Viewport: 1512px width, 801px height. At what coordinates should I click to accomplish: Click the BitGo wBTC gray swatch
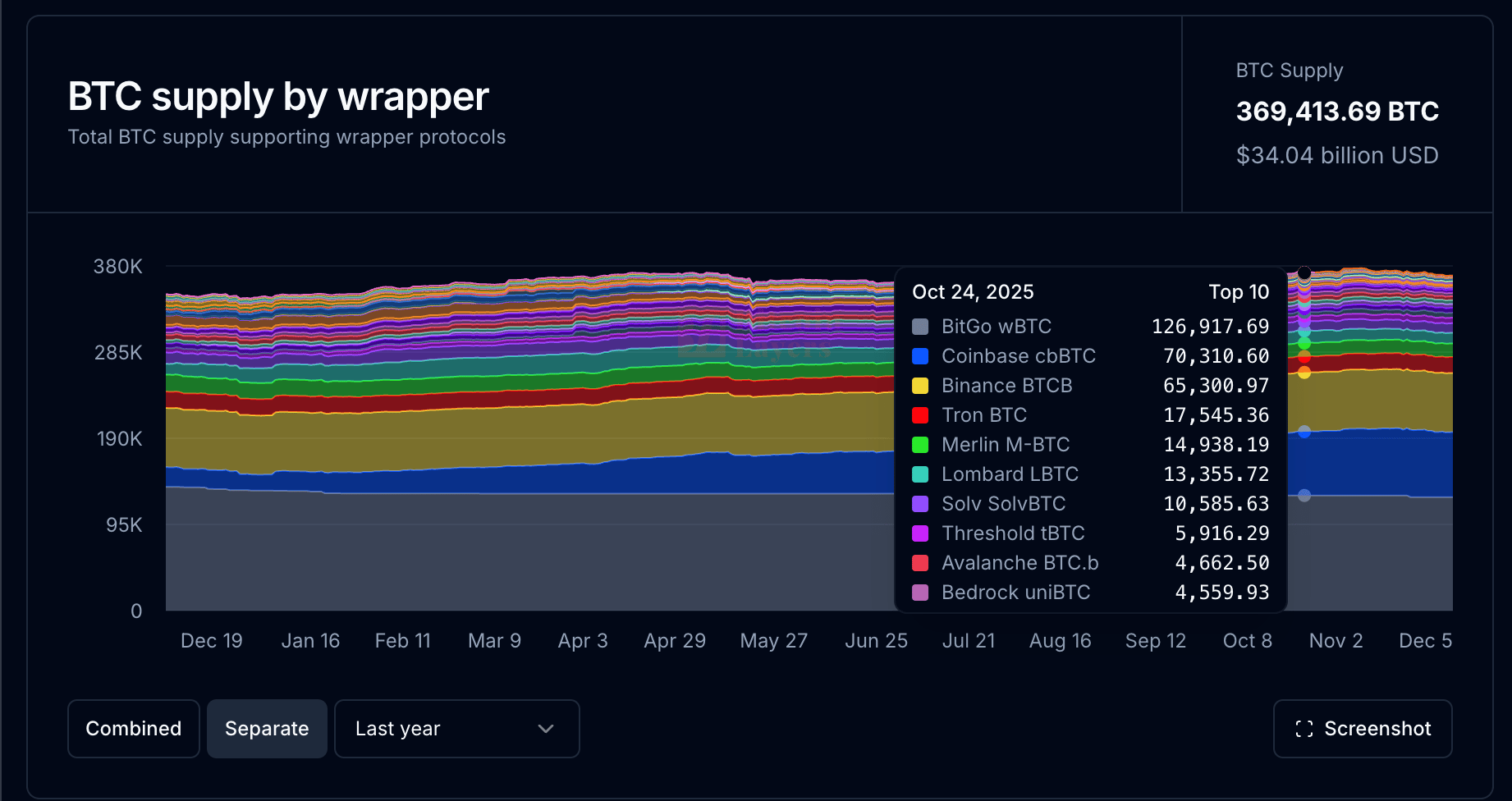coord(920,327)
